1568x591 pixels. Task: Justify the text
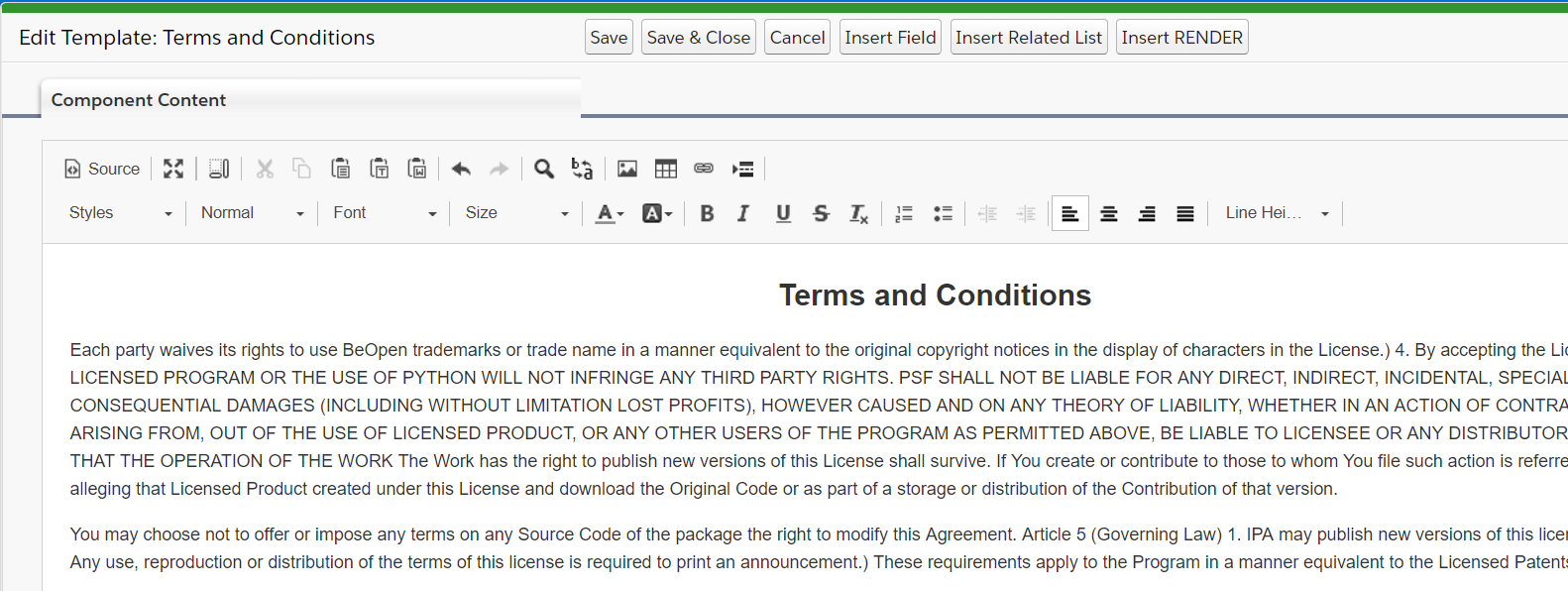pyautogui.click(x=1185, y=213)
